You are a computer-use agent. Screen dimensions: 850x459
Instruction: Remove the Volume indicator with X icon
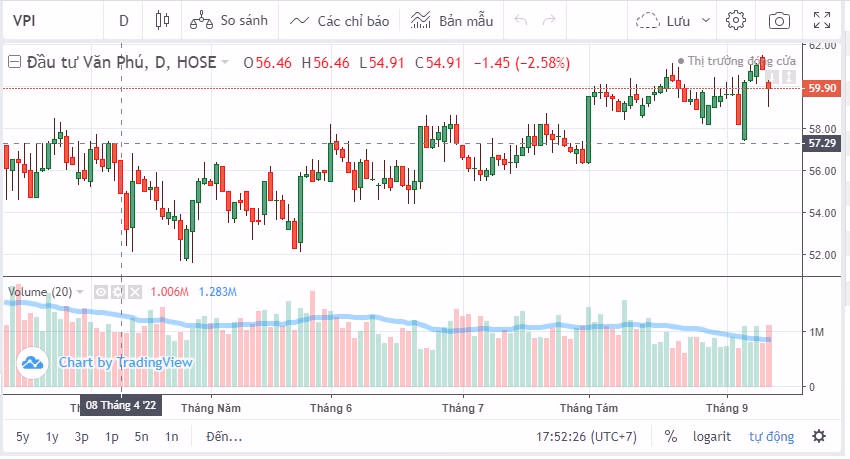[x=134, y=292]
